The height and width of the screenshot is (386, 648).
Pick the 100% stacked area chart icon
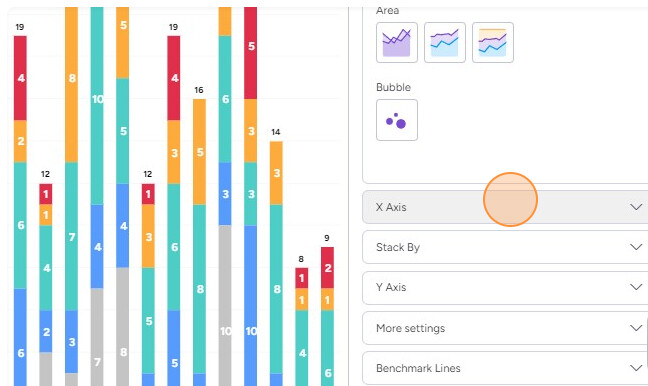click(x=493, y=43)
